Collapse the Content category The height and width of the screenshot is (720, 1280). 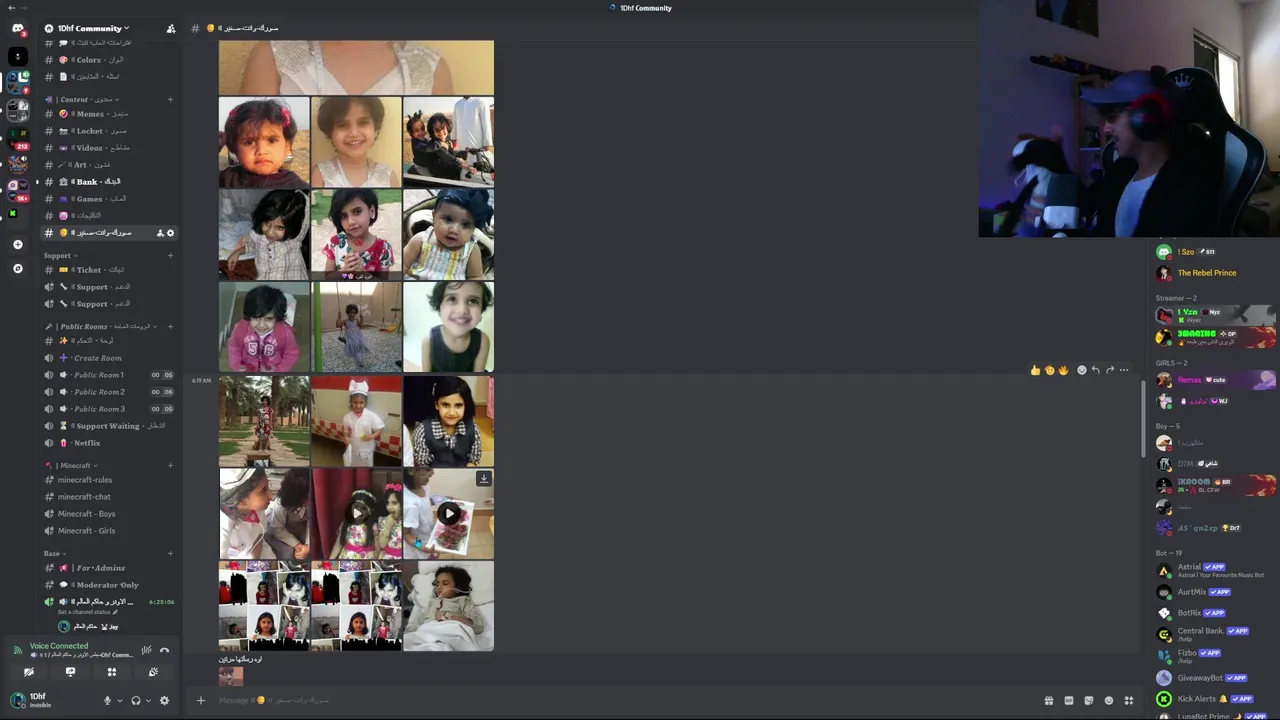(84, 99)
